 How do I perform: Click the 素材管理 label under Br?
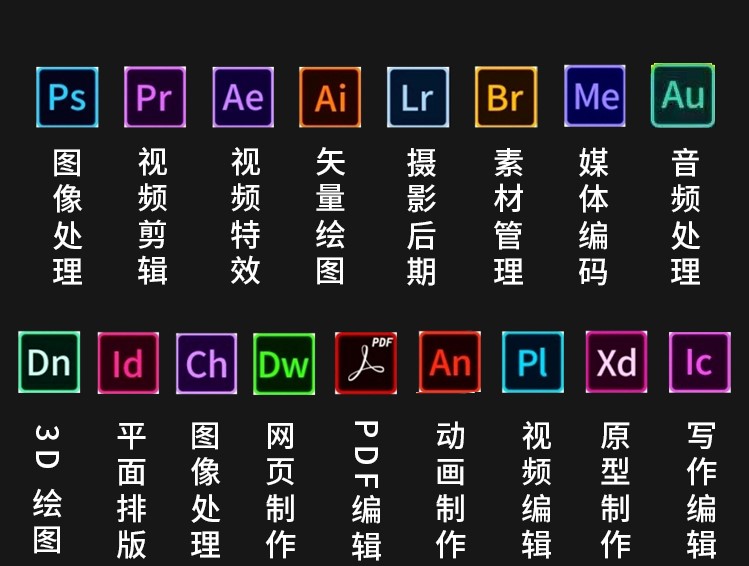click(508, 217)
